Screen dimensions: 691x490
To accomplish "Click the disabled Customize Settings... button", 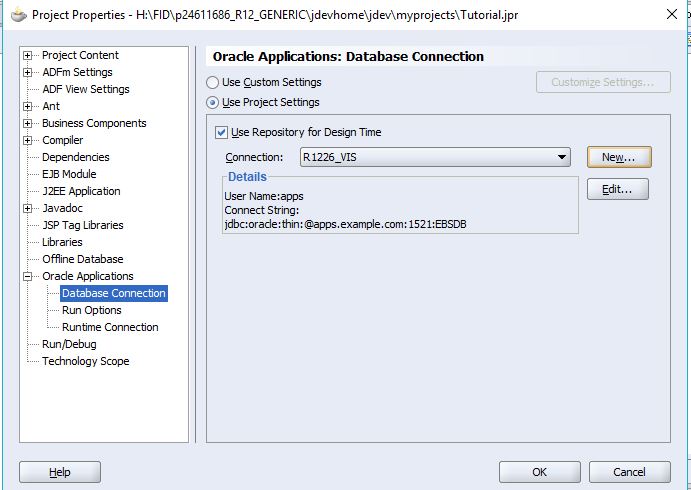I will pyautogui.click(x=603, y=82).
